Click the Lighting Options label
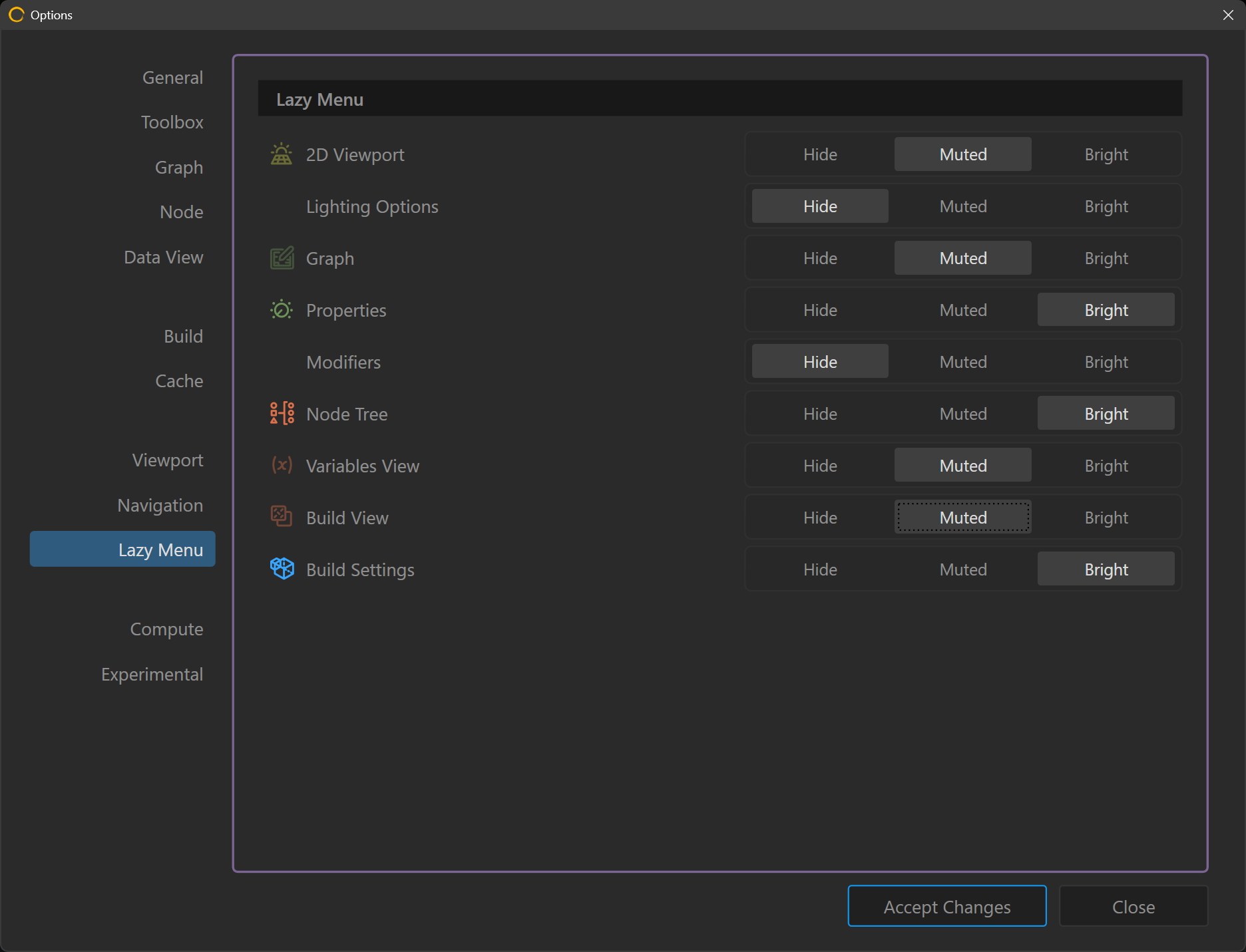Image resolution: width=1246 pixels, height=952 pixels. point(372,206)
